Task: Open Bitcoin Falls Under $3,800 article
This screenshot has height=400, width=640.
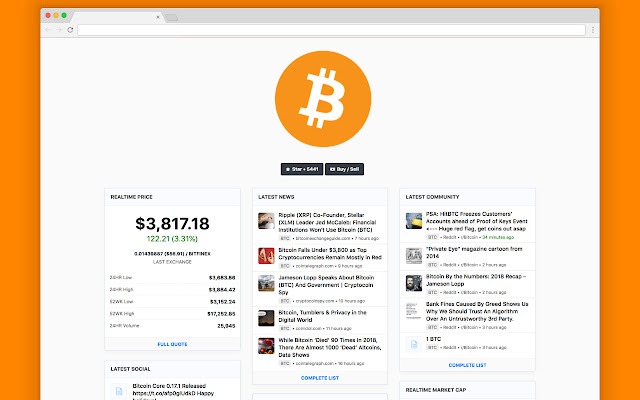Action: (x=330, y=253)
